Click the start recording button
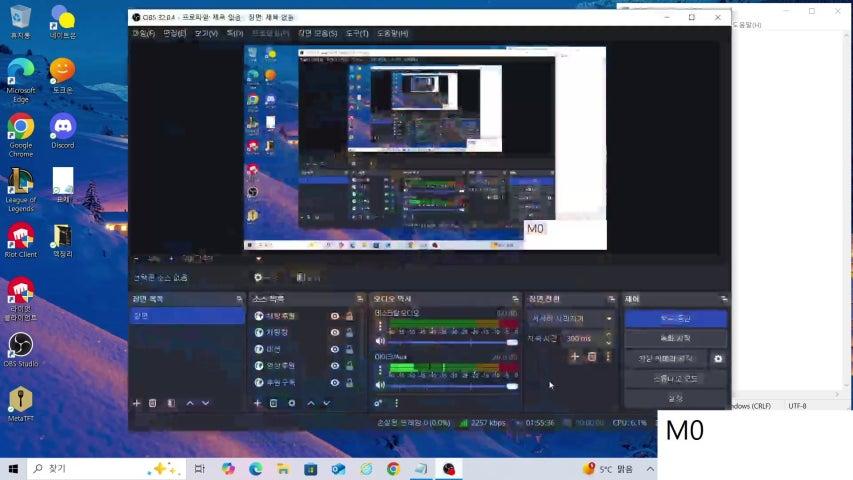 coord(675,338)
